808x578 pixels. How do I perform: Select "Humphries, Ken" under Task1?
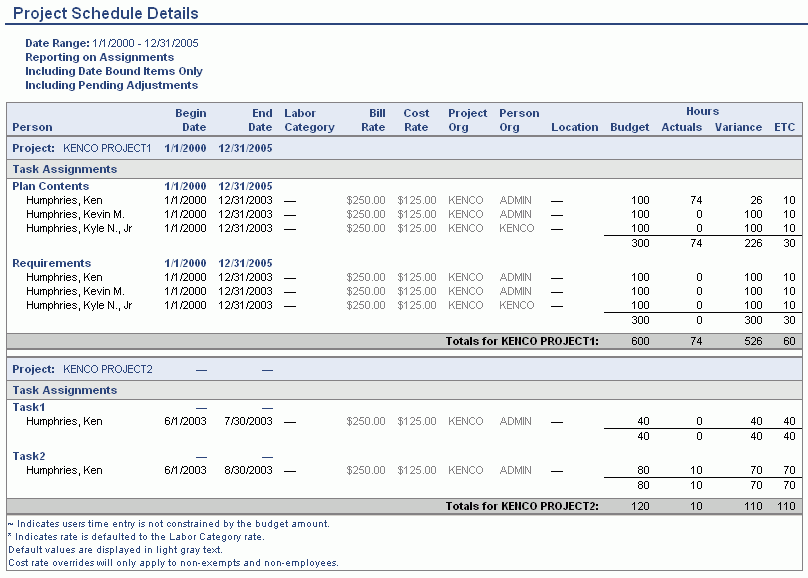pos(64,421)
